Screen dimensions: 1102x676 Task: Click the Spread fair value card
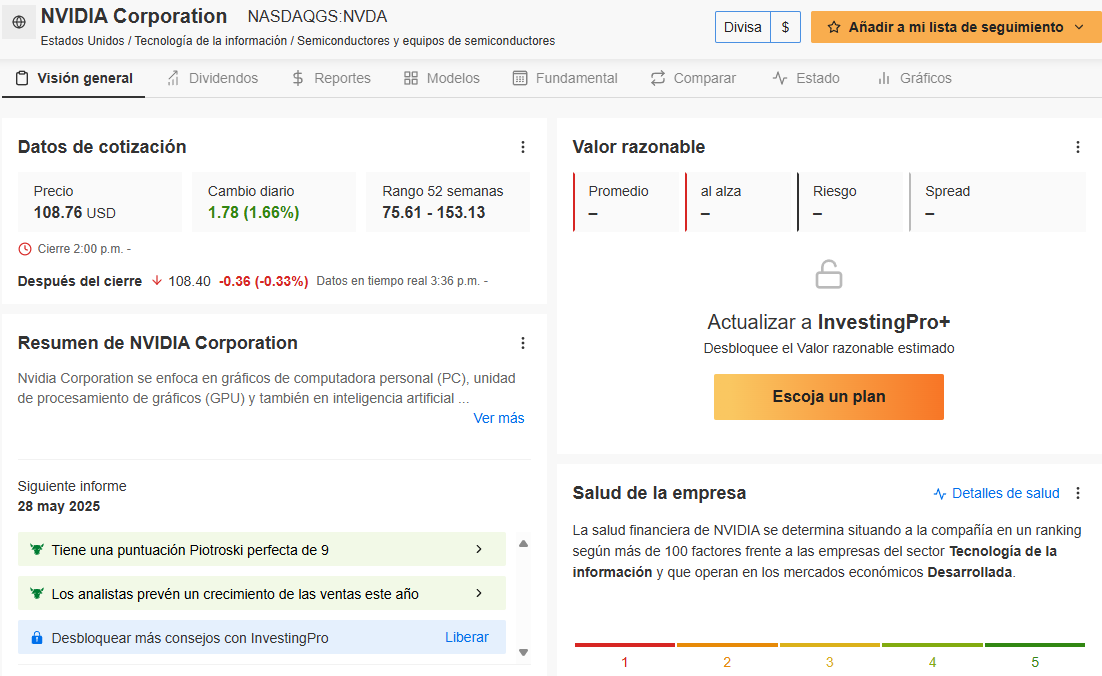998,202
